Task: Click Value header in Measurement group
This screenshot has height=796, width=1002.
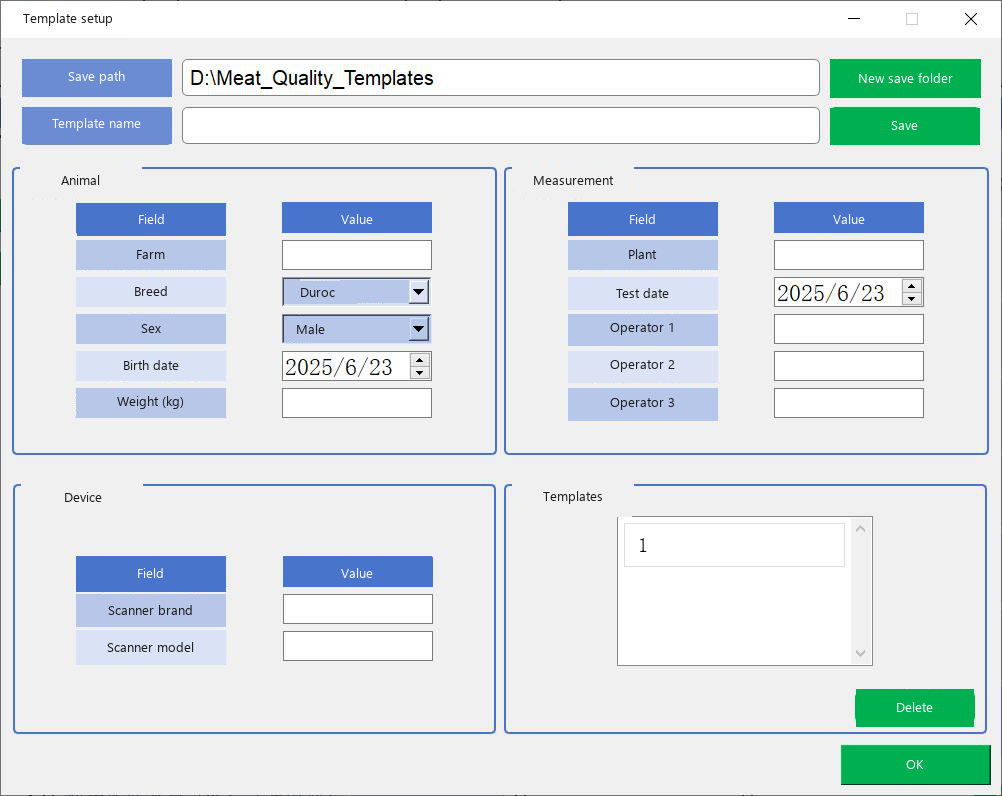Action: tap(849, 218)
